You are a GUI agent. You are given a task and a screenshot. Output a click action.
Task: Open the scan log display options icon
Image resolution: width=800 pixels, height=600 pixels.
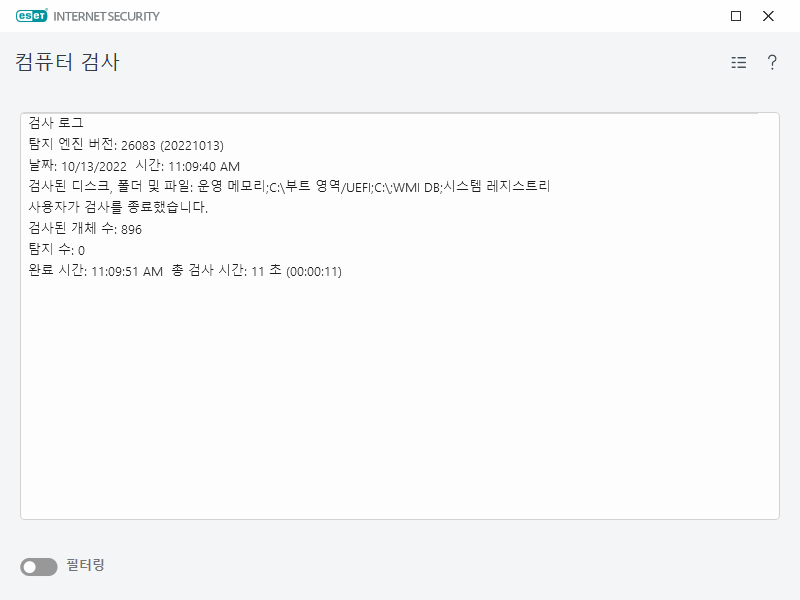pyautogui.click(x=738, y=62)
